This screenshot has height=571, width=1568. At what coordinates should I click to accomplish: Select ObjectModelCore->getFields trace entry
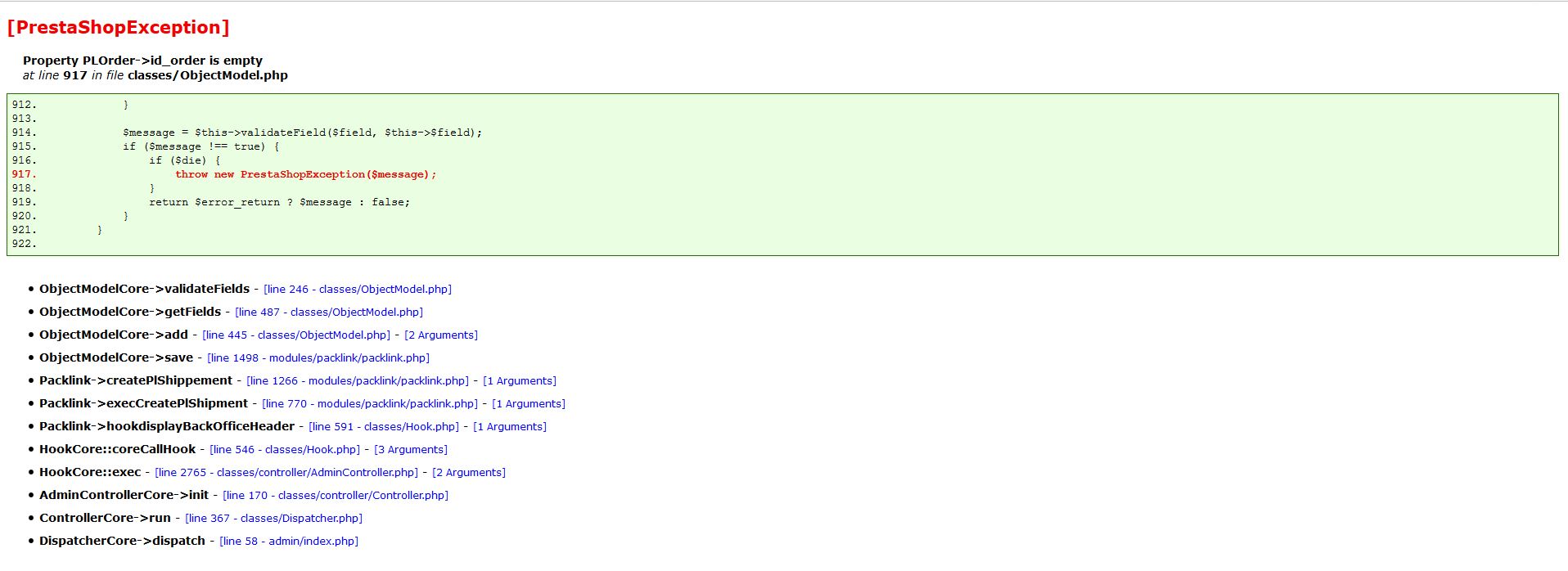(130, 312)
